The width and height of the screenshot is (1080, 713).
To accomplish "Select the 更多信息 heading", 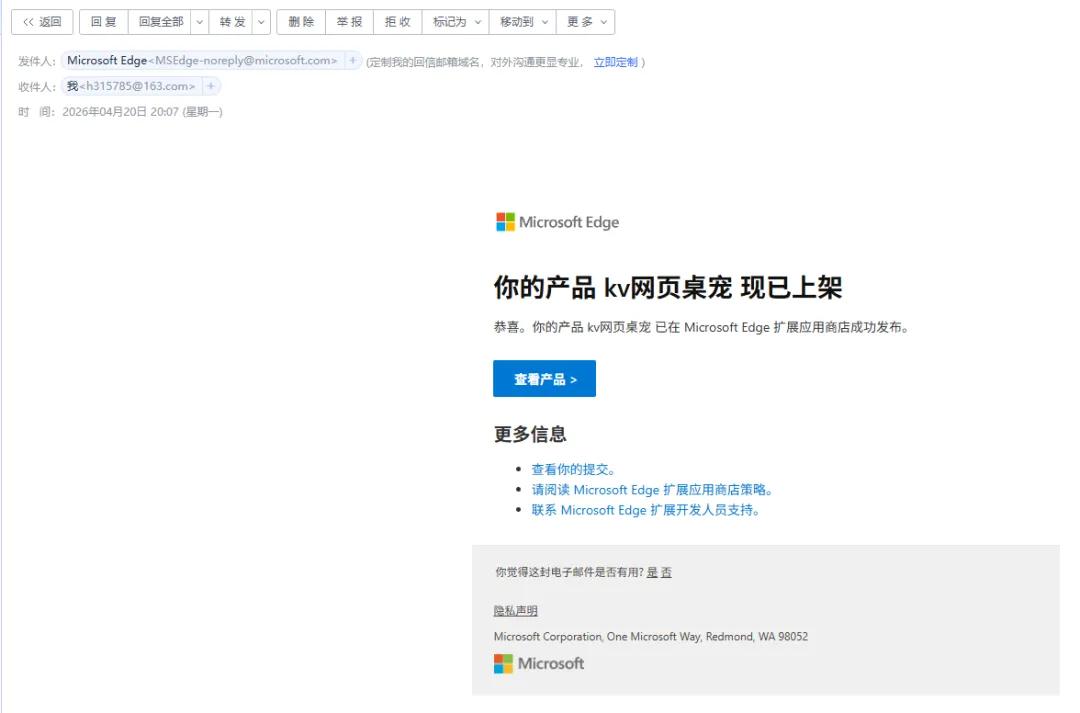I will 530,434.
